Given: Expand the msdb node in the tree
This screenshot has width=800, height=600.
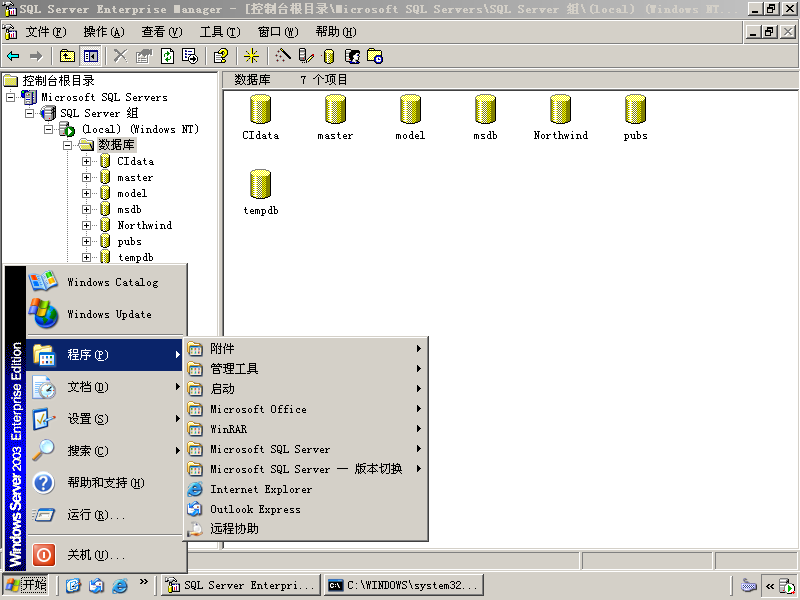Looking at the screenshot, I should click(86, 209).
